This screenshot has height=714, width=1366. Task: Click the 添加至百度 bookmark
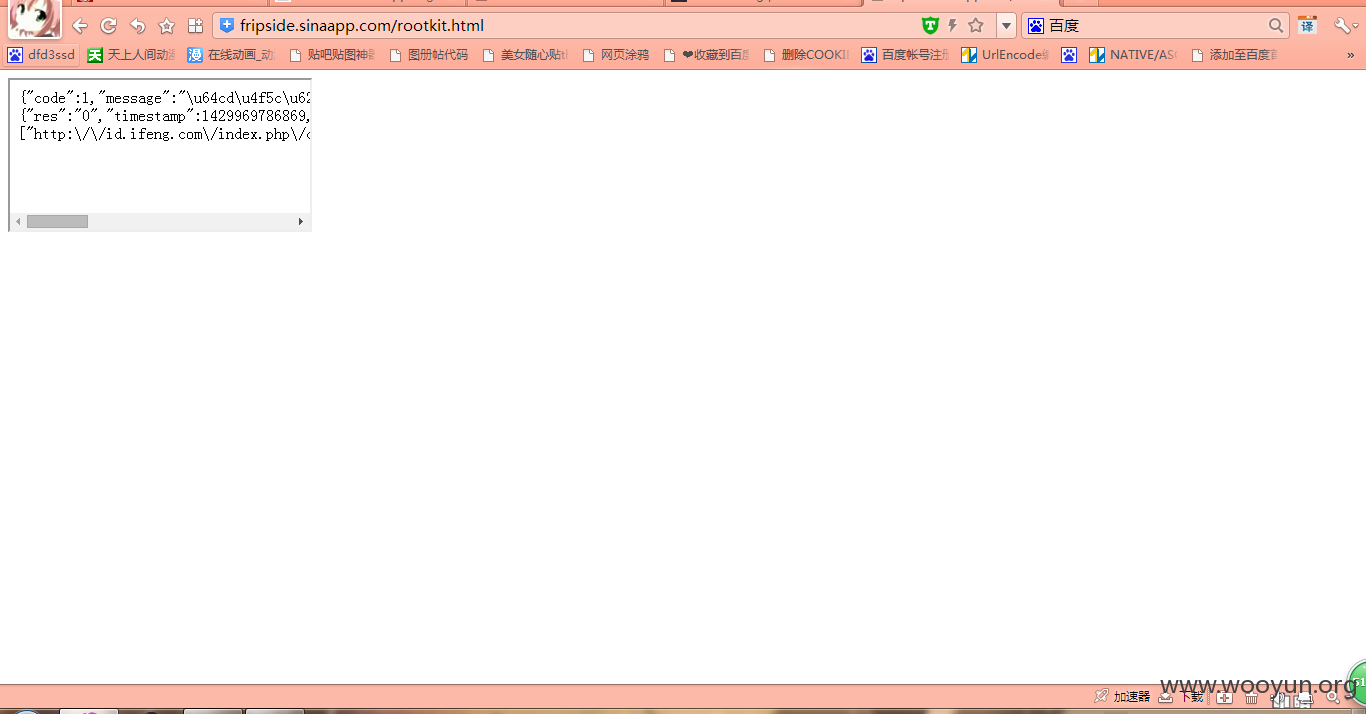[x=1234, y=55]
